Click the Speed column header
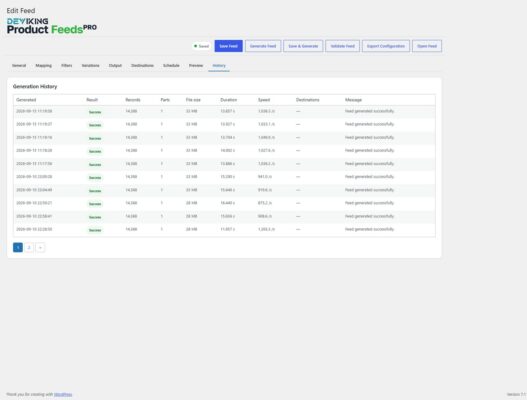This screenshot has height=400, width=527. tap(264, 100)
